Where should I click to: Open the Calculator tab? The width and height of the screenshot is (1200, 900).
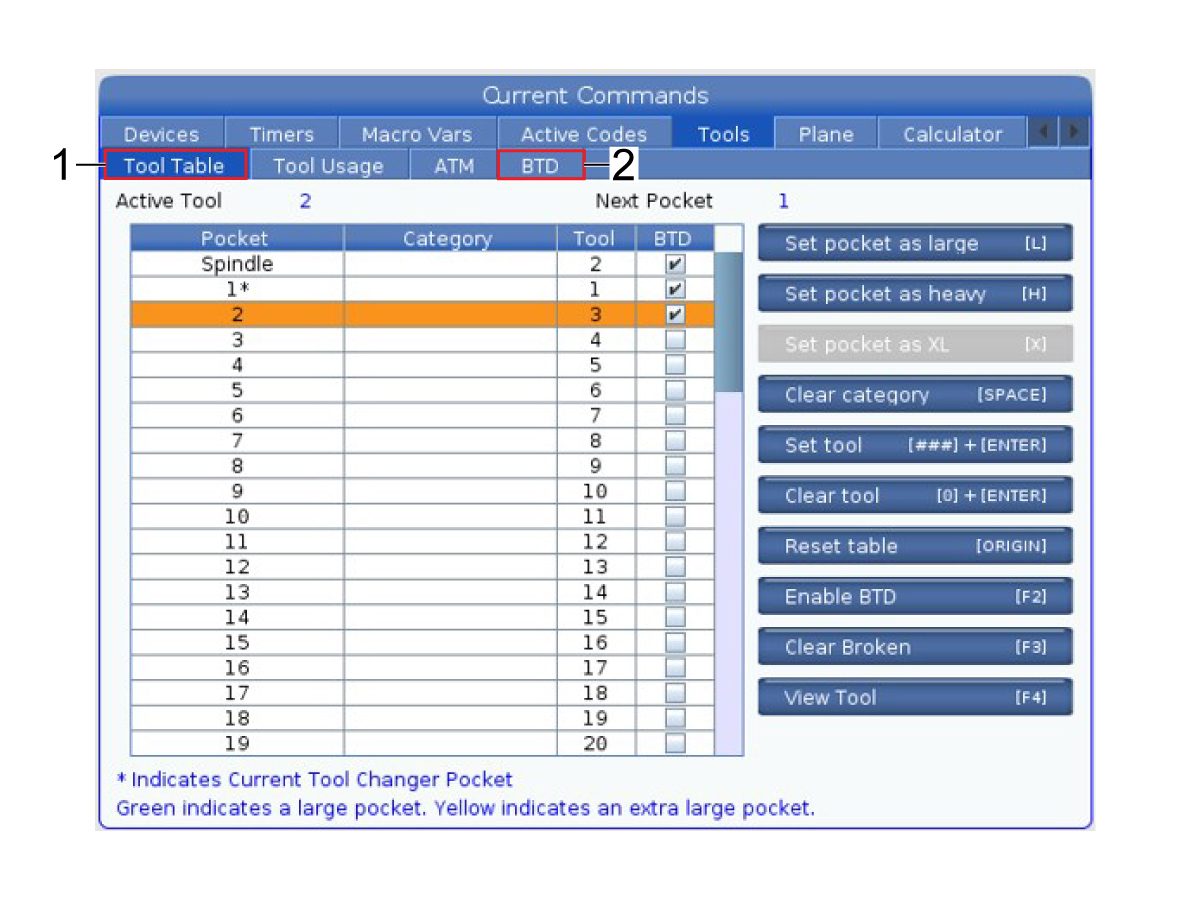tap(953, 134)
